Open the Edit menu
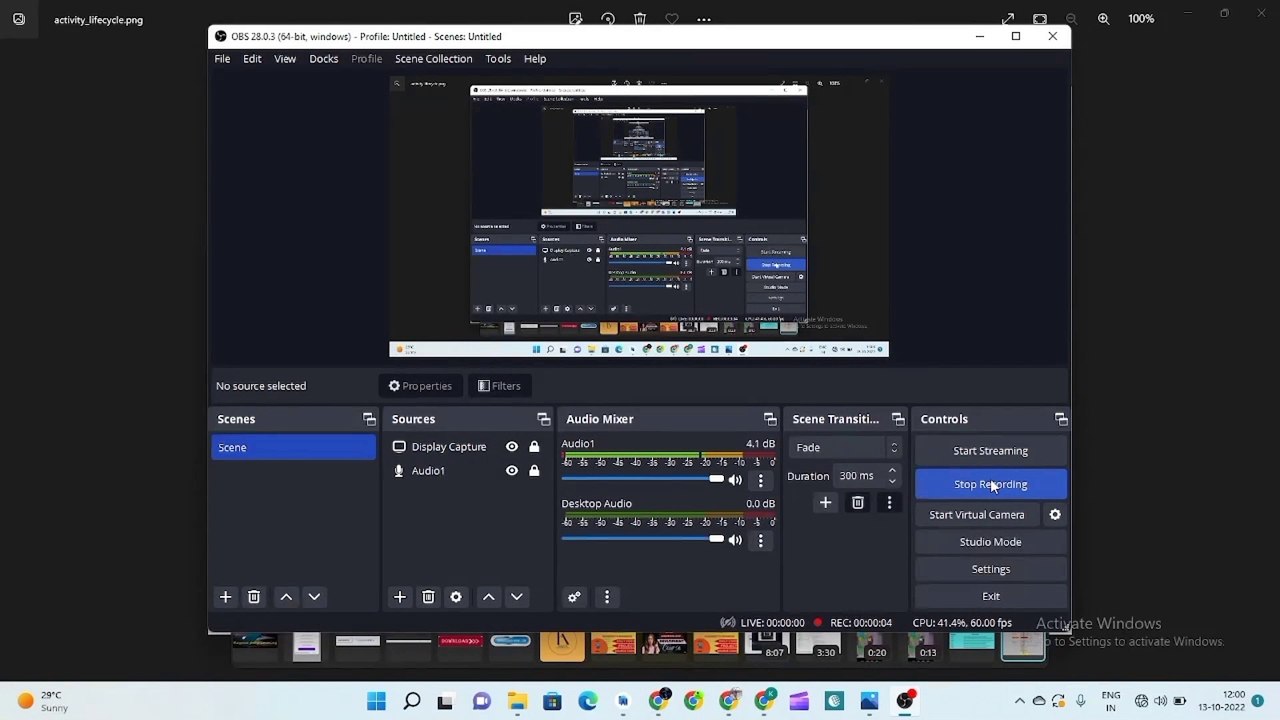Image resolution: width=1280 pixels, height=720 pixels. coord(252,59)
